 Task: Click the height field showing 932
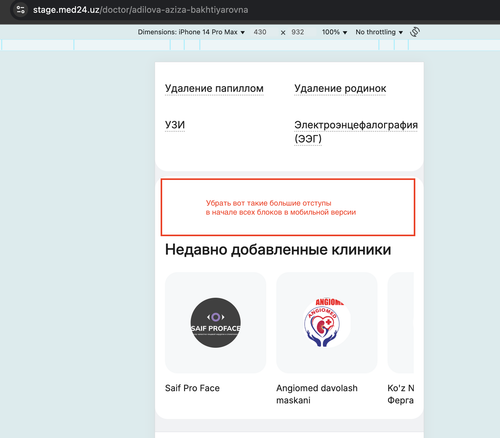(298, 32)
